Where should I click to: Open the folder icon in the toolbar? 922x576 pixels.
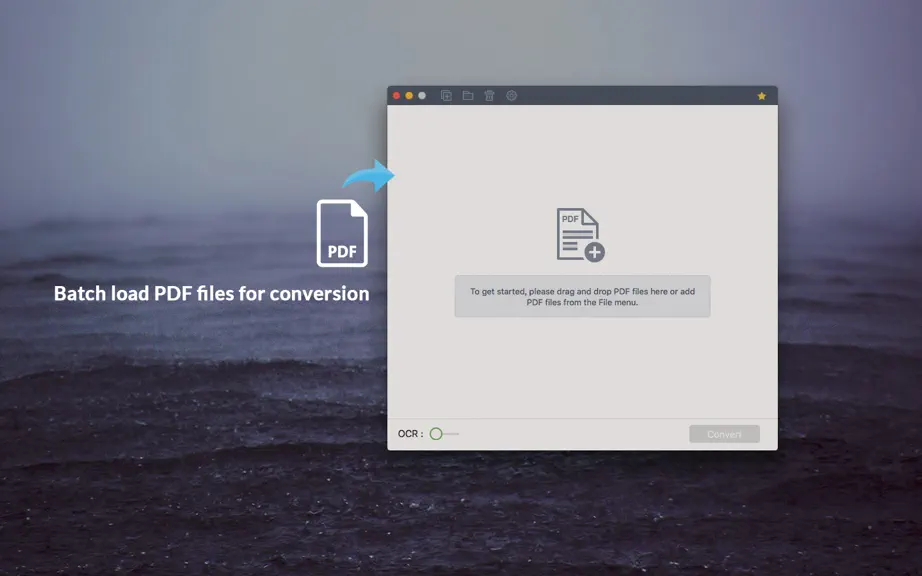tap(468, 95)
